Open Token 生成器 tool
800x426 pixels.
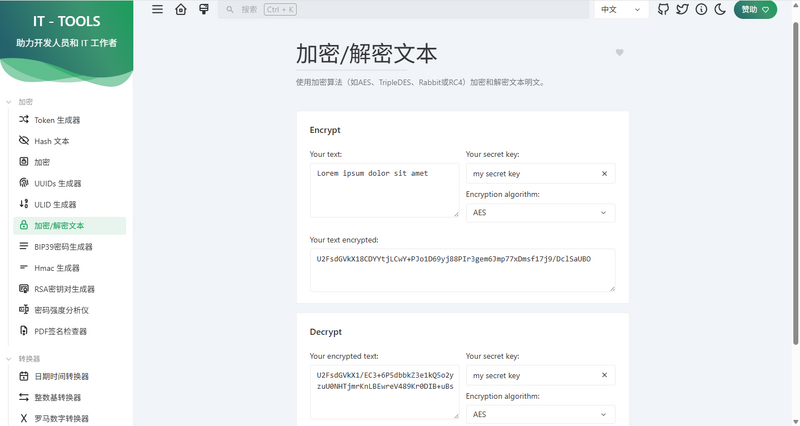pos(70,120)
